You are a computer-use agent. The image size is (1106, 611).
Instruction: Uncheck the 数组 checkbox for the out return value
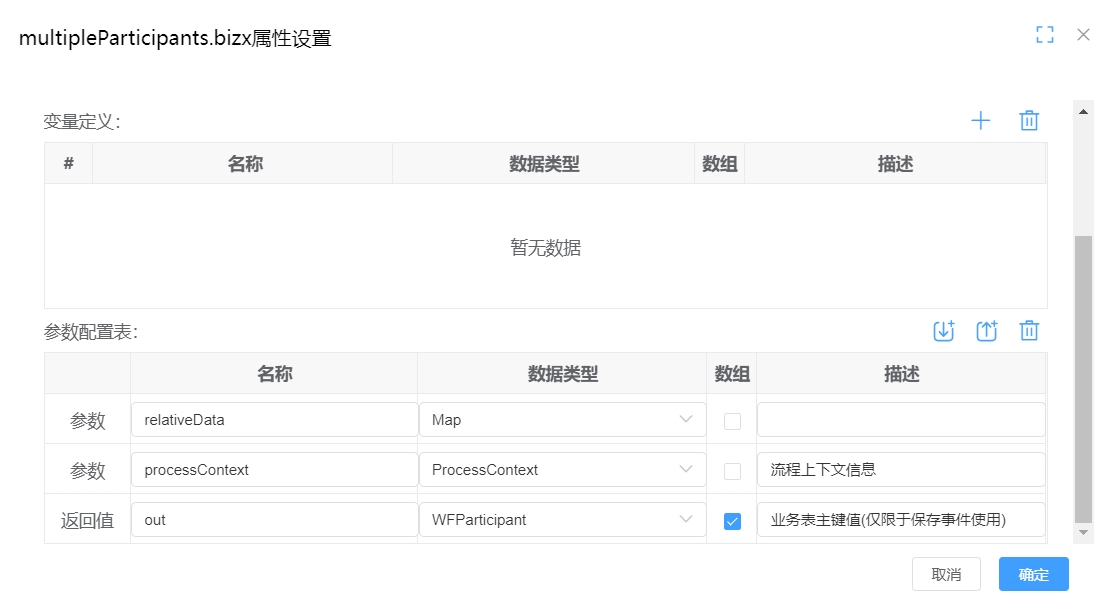pyautogui.click(x=731, y=520)
